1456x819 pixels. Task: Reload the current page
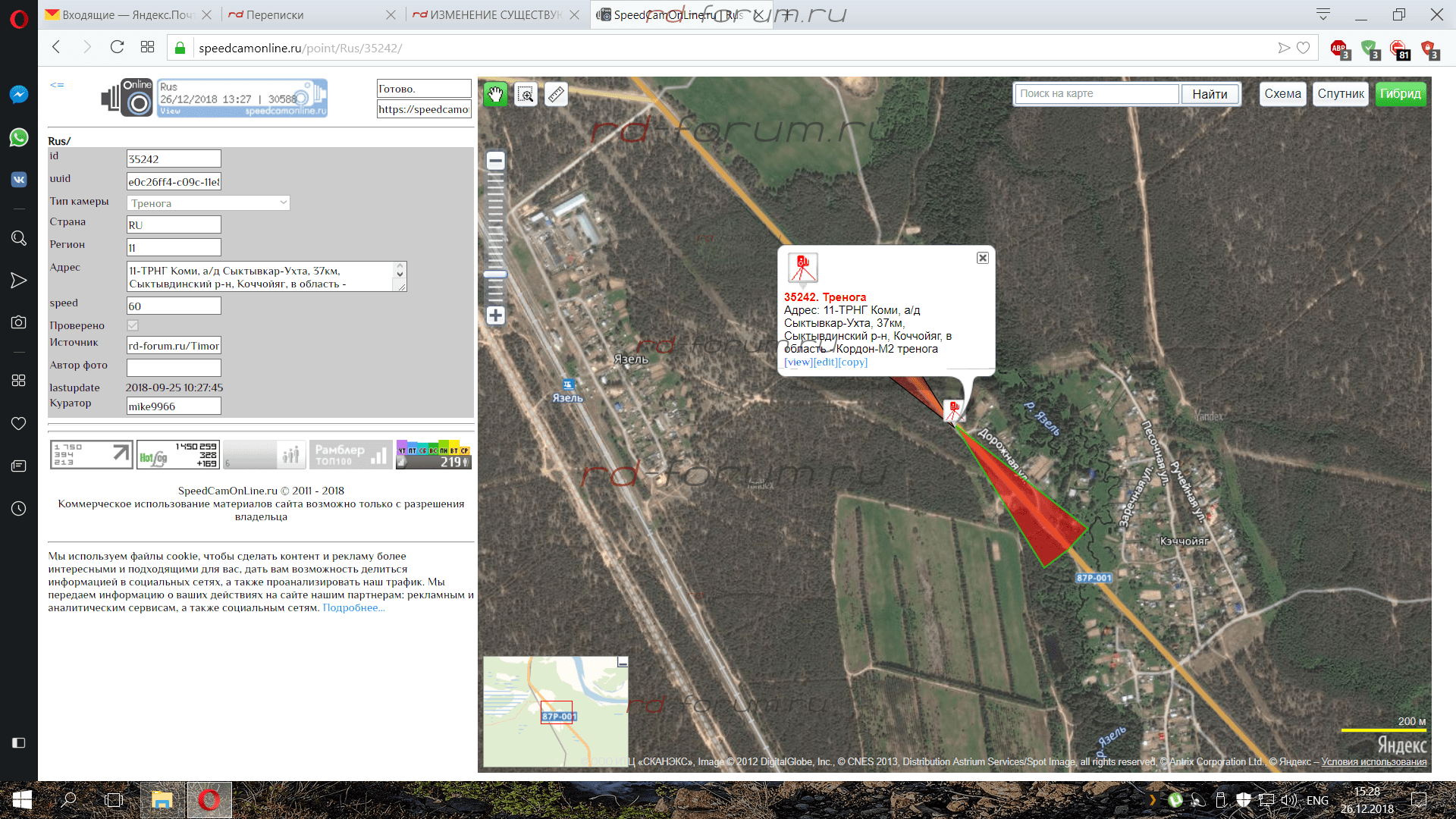click(117, 47)
